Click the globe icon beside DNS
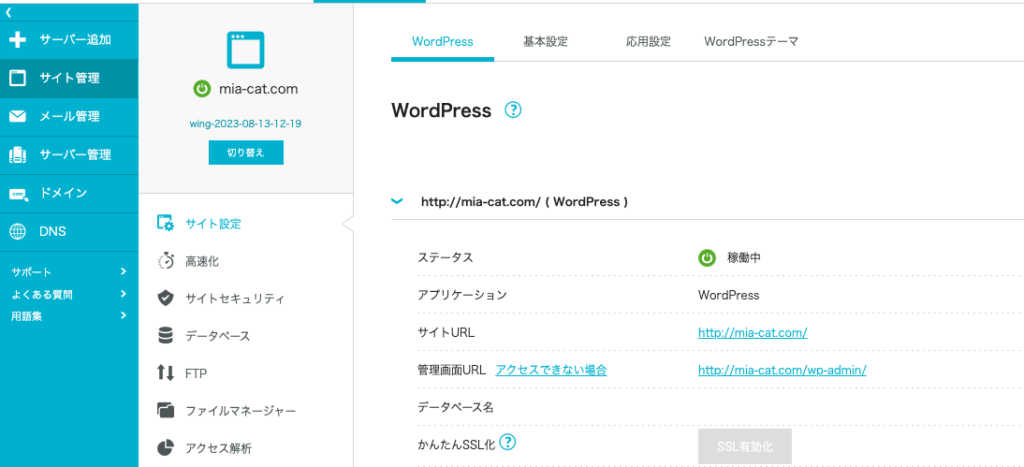 pyautogui.click(x=17, y=232)
